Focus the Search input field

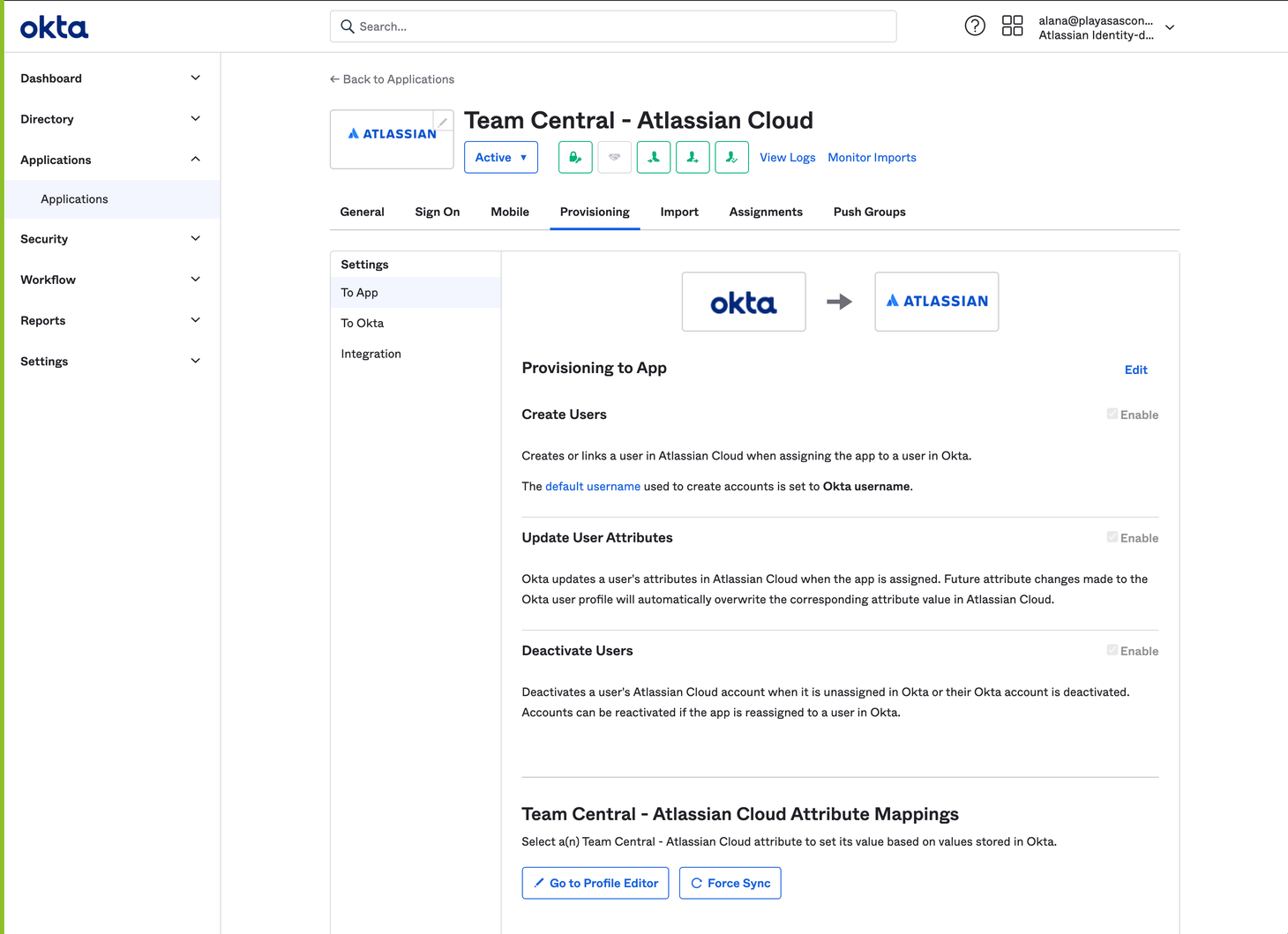613,26
